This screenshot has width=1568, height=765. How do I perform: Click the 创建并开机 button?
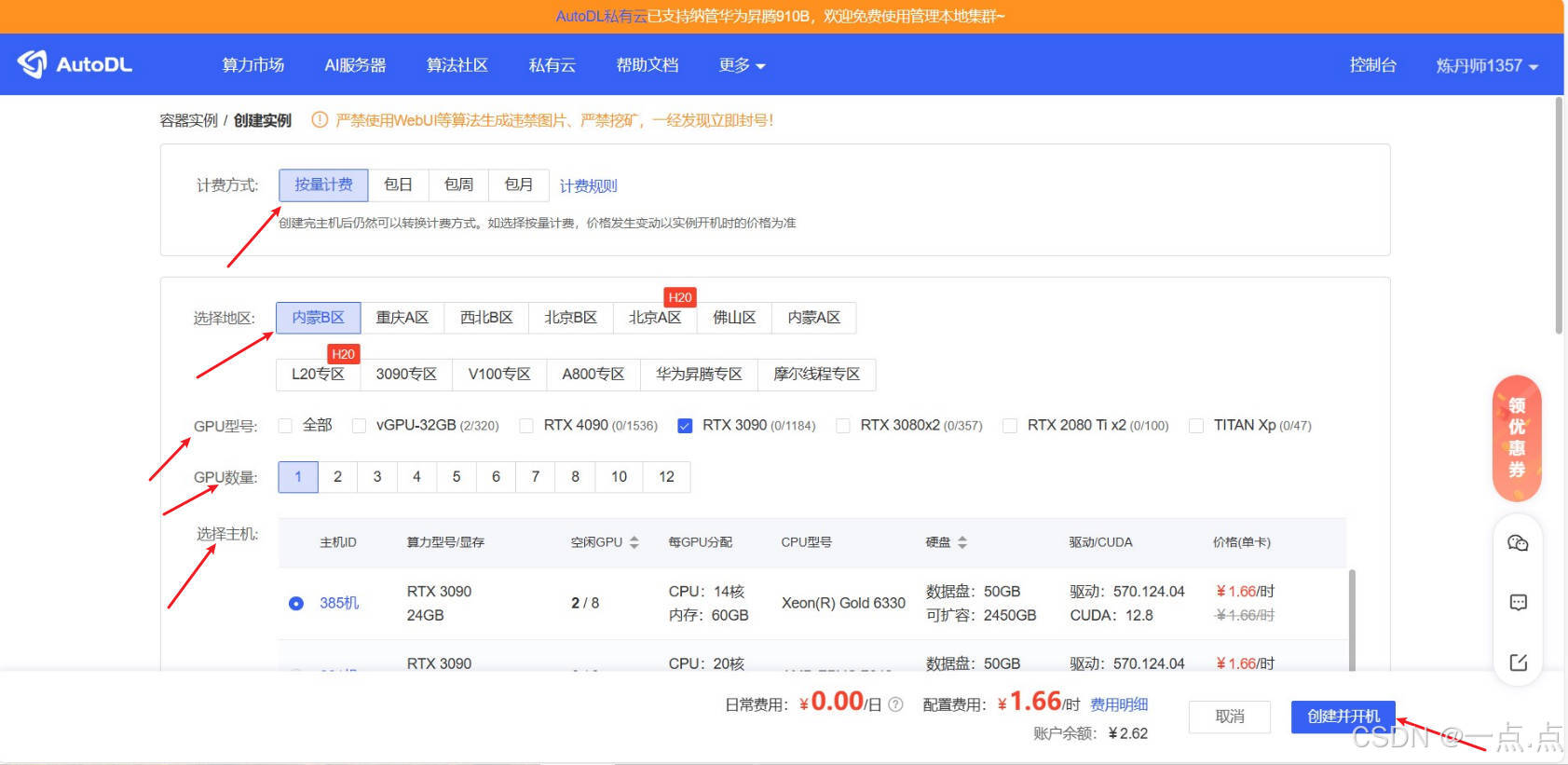1343,717
